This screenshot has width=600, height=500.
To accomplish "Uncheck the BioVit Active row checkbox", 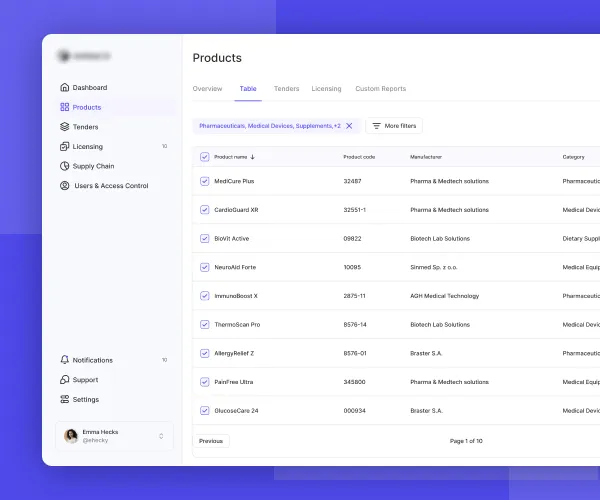I will pos(205,238).
